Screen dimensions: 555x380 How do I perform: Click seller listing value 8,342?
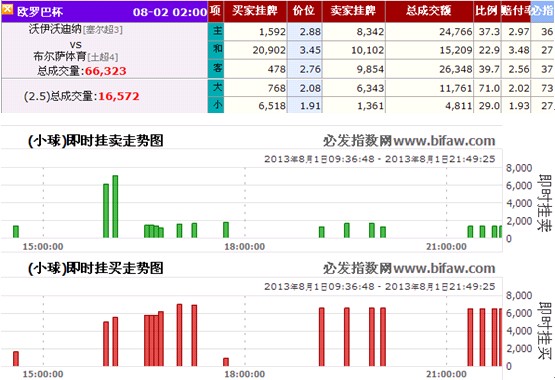coord(370,32)
